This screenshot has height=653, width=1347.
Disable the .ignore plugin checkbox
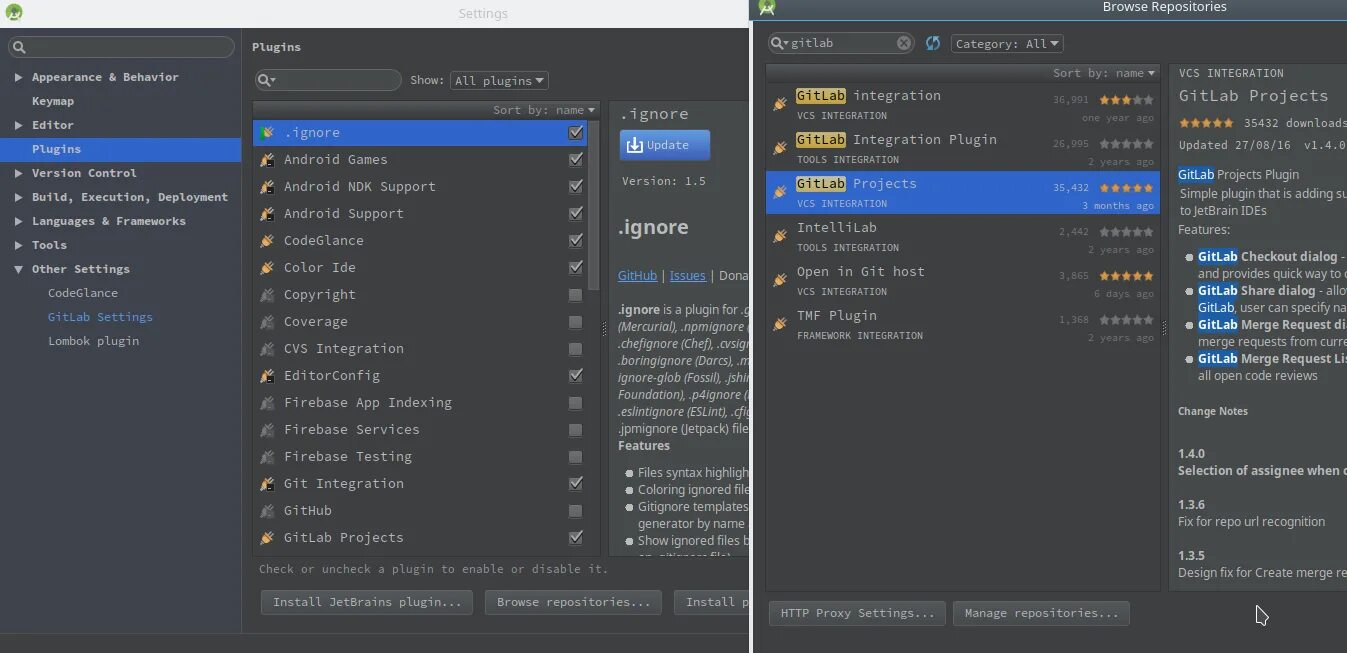tap(575, 133)
